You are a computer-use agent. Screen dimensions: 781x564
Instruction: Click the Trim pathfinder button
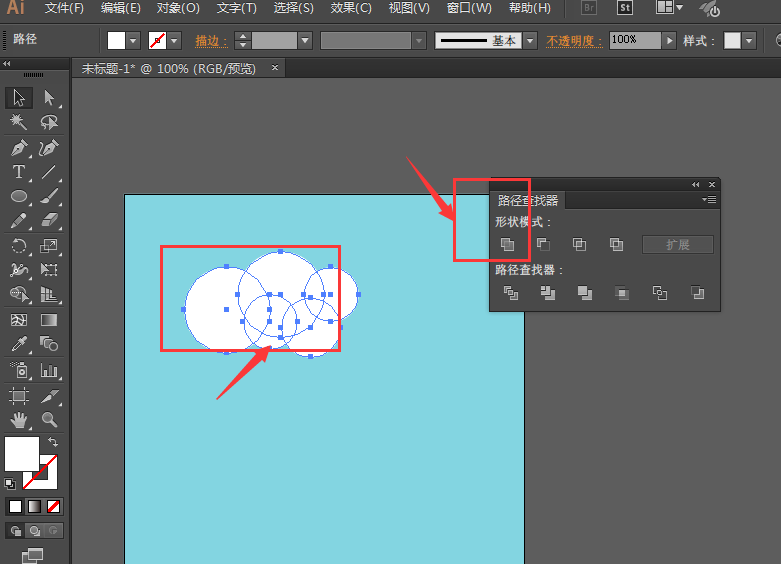coord(548,293)
